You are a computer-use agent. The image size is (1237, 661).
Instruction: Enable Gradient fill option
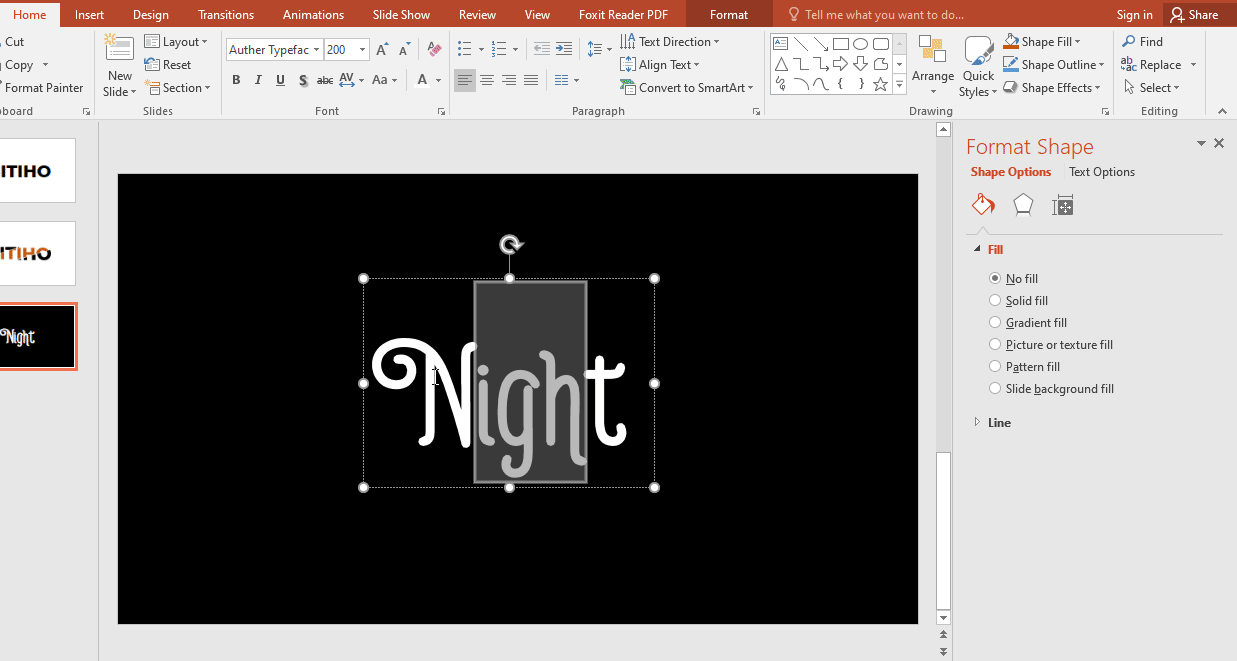pyautogui.click(x=995, y=322)
